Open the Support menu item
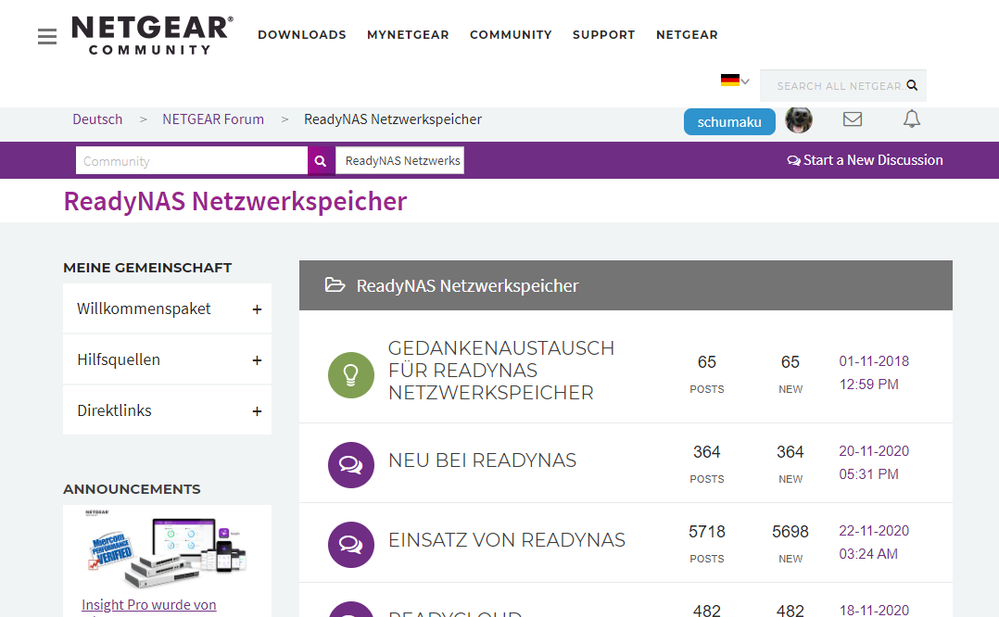 point(603,34)
